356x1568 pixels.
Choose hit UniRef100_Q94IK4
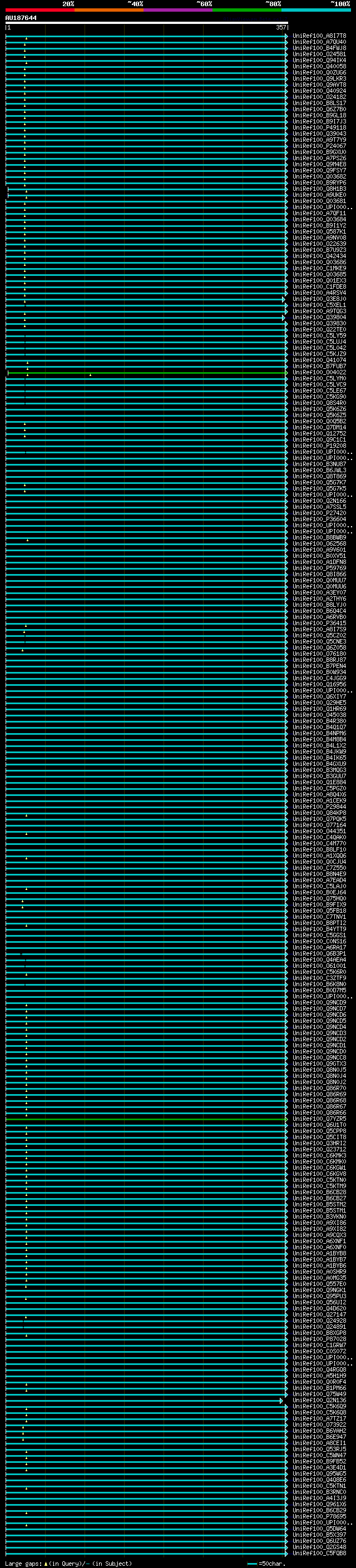(319, 60)
